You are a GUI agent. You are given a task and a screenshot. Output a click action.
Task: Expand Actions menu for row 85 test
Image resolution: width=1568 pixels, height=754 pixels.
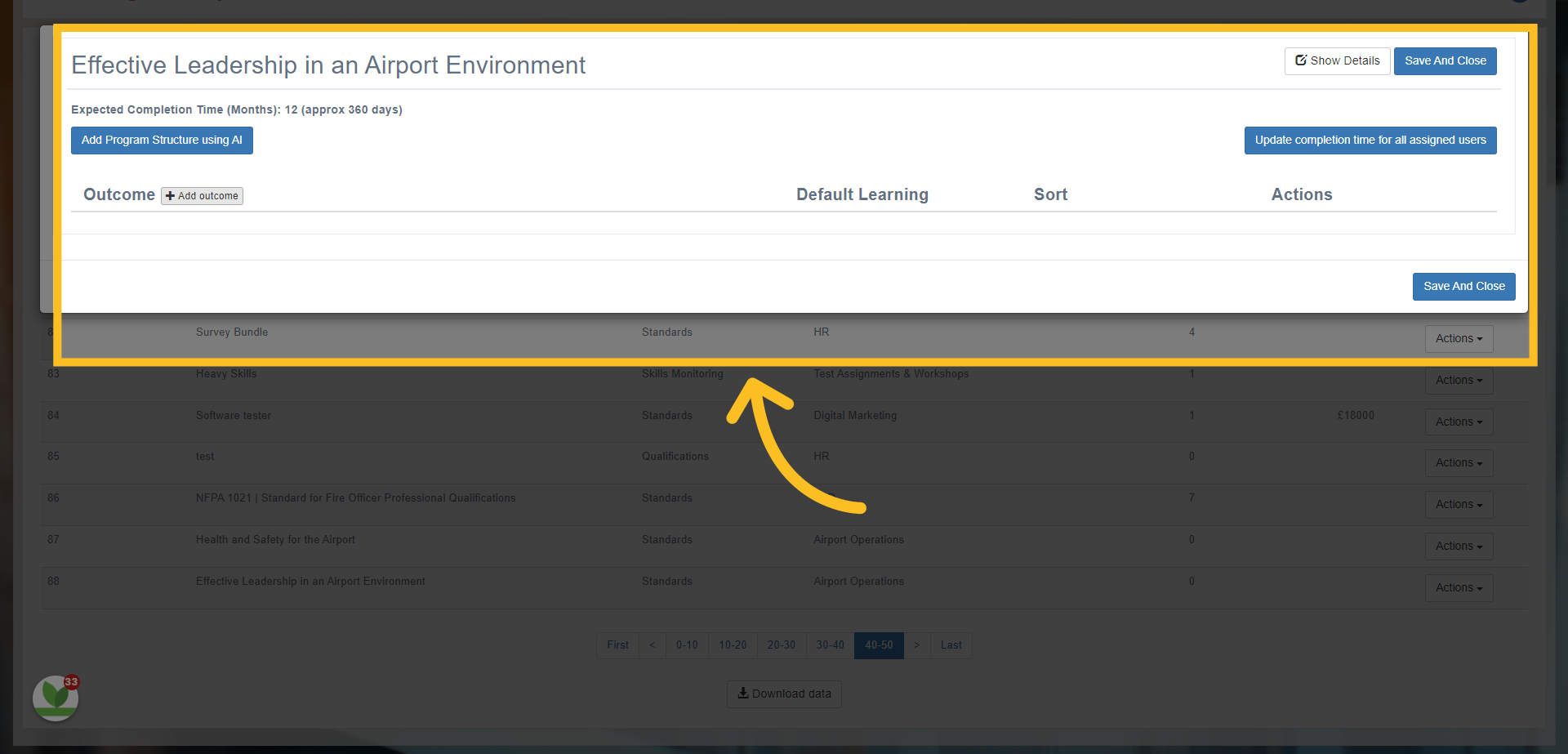pos(1459,463)
